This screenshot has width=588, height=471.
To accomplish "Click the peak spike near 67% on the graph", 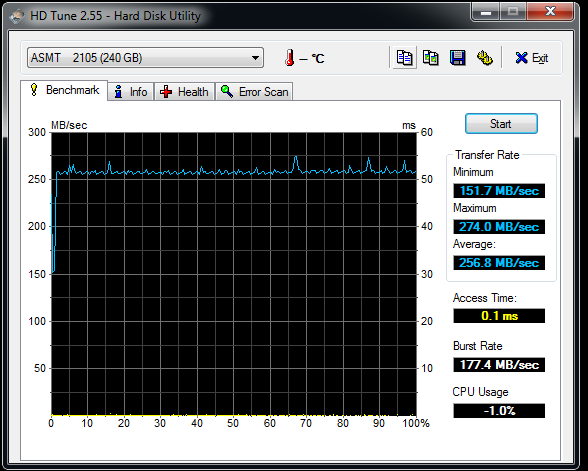I will point(296,158).
